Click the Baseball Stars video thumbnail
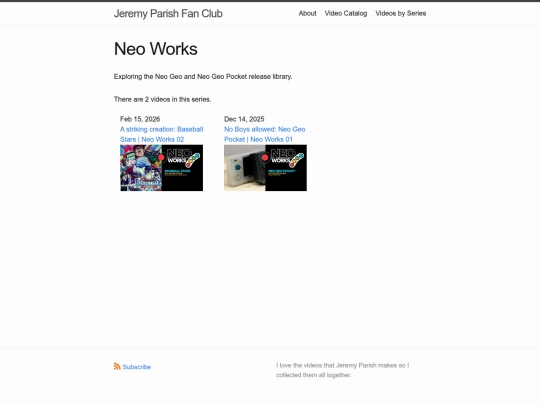540x405 pixels. [x=162, y=168]
